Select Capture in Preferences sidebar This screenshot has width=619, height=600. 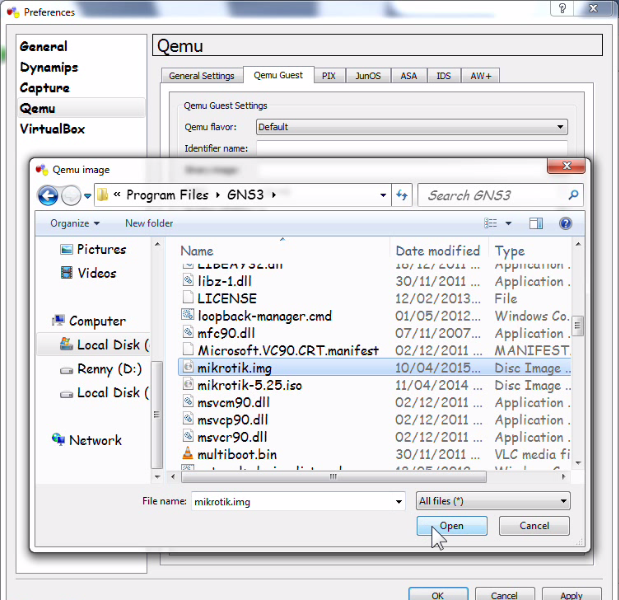(x=45, y=88)
